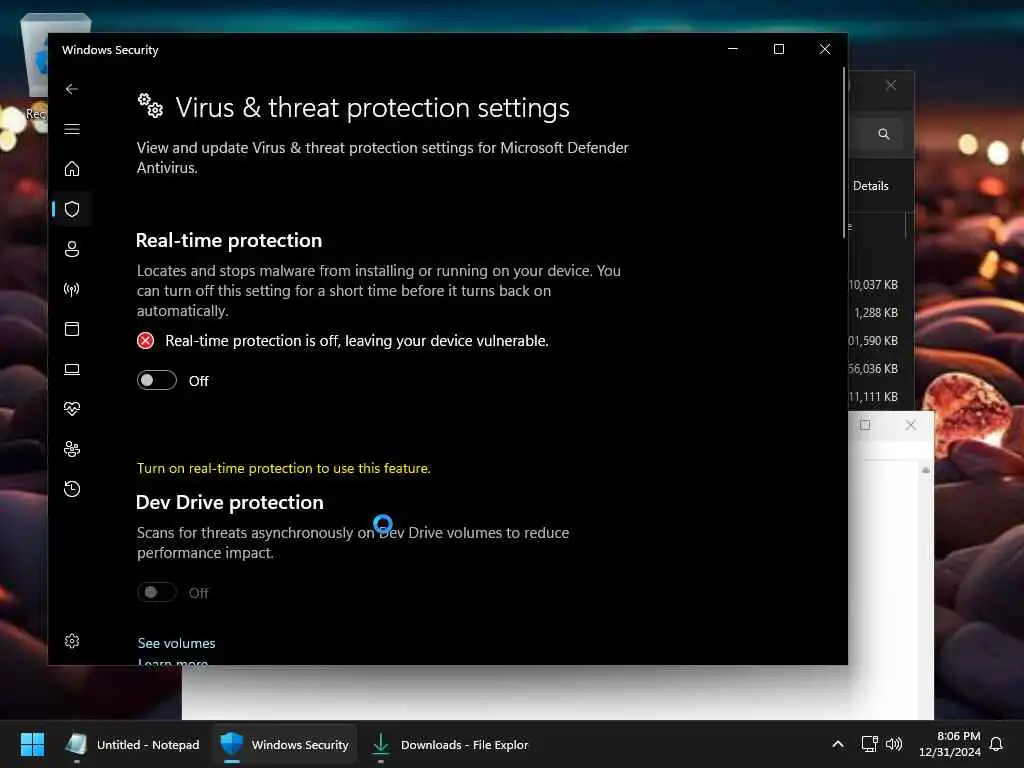
Task: Click the Windows Security taskbar button
Action: 285,744
